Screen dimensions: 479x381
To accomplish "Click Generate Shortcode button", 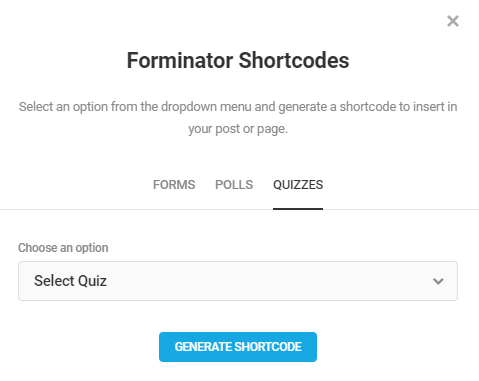I will [238, 347].
